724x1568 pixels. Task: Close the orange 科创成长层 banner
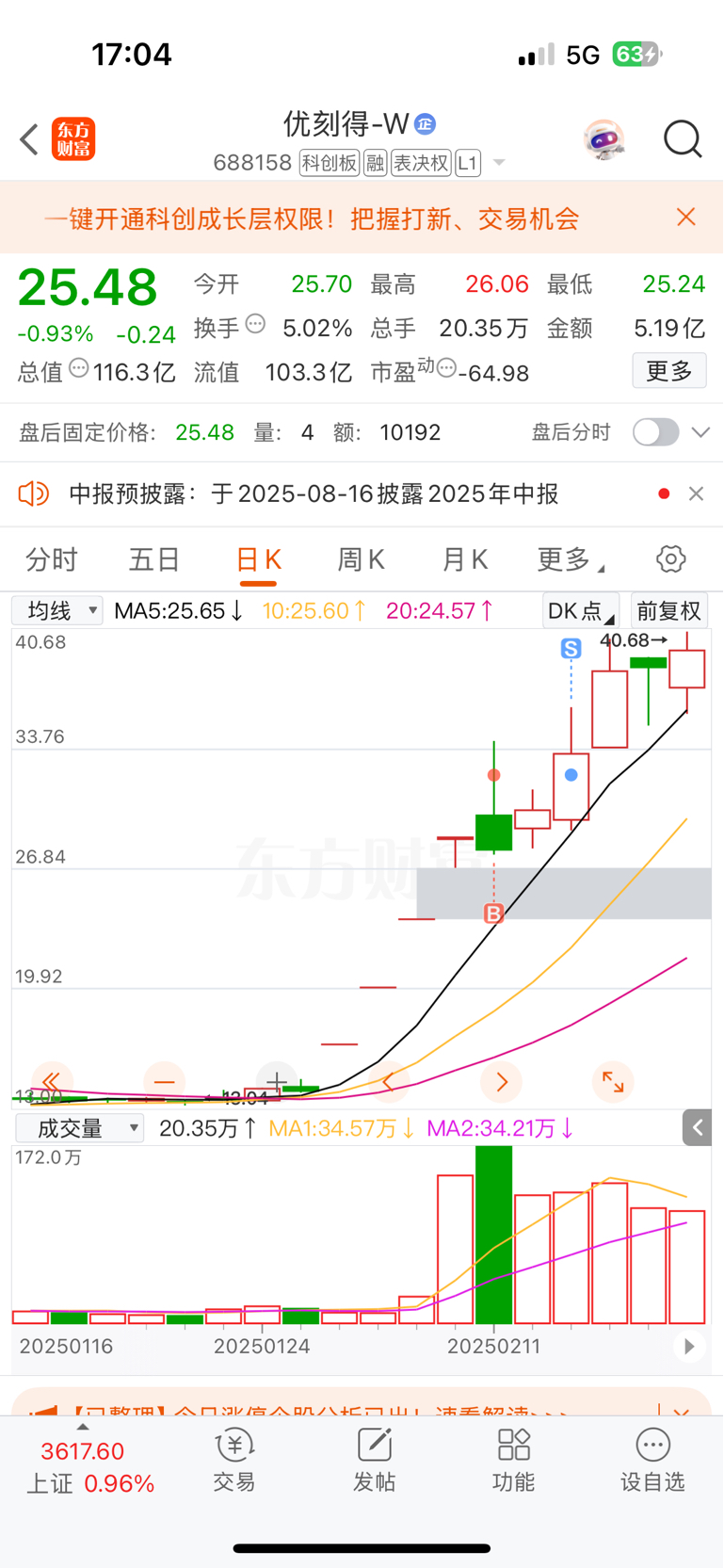[x=686, y=218]
